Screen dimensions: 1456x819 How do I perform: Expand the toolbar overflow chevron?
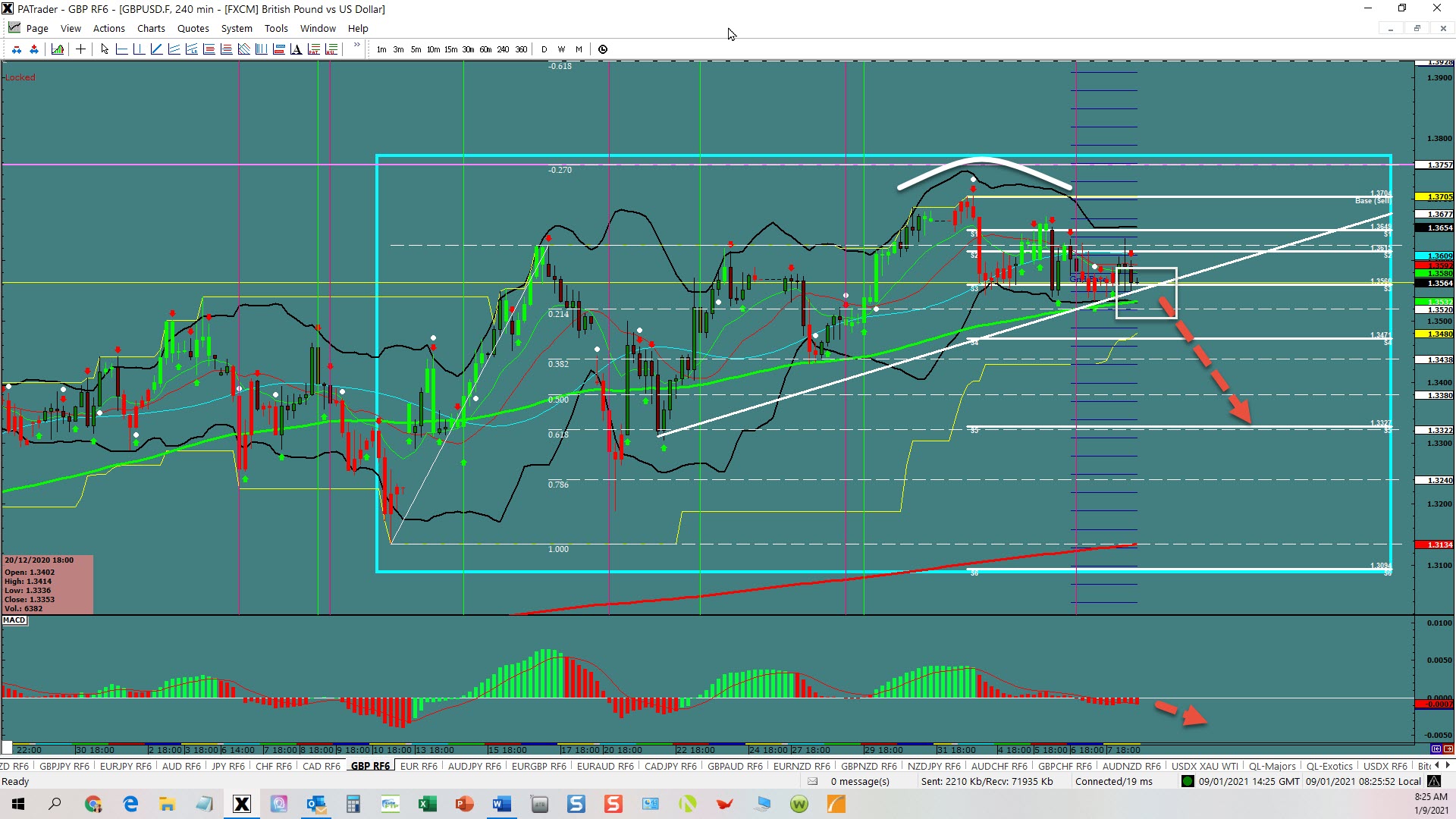pos(356,45)
